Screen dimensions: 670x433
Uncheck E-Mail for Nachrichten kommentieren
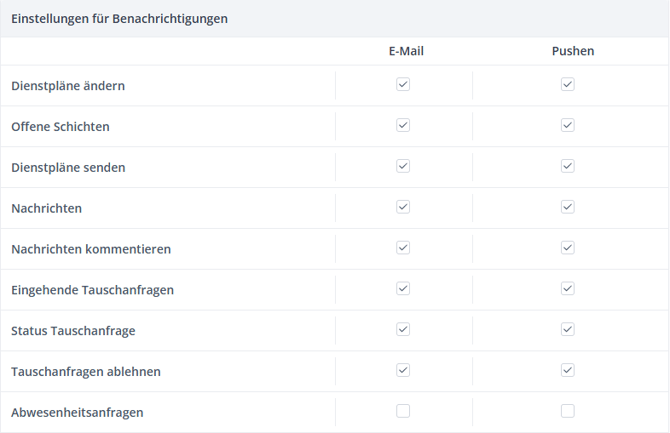tap(403, 247)
